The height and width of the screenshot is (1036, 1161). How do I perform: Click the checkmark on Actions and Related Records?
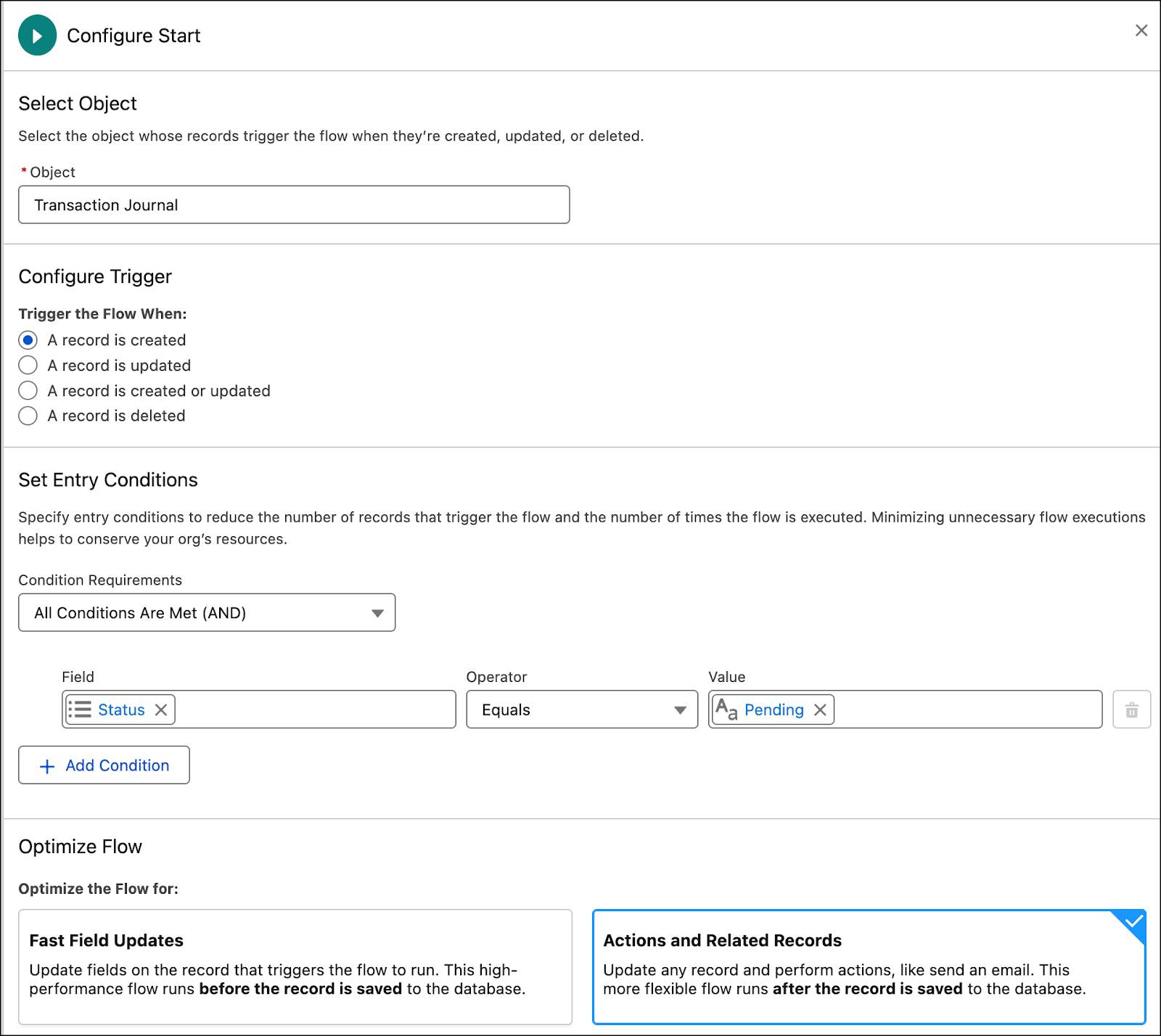(x=1133, y=922)
